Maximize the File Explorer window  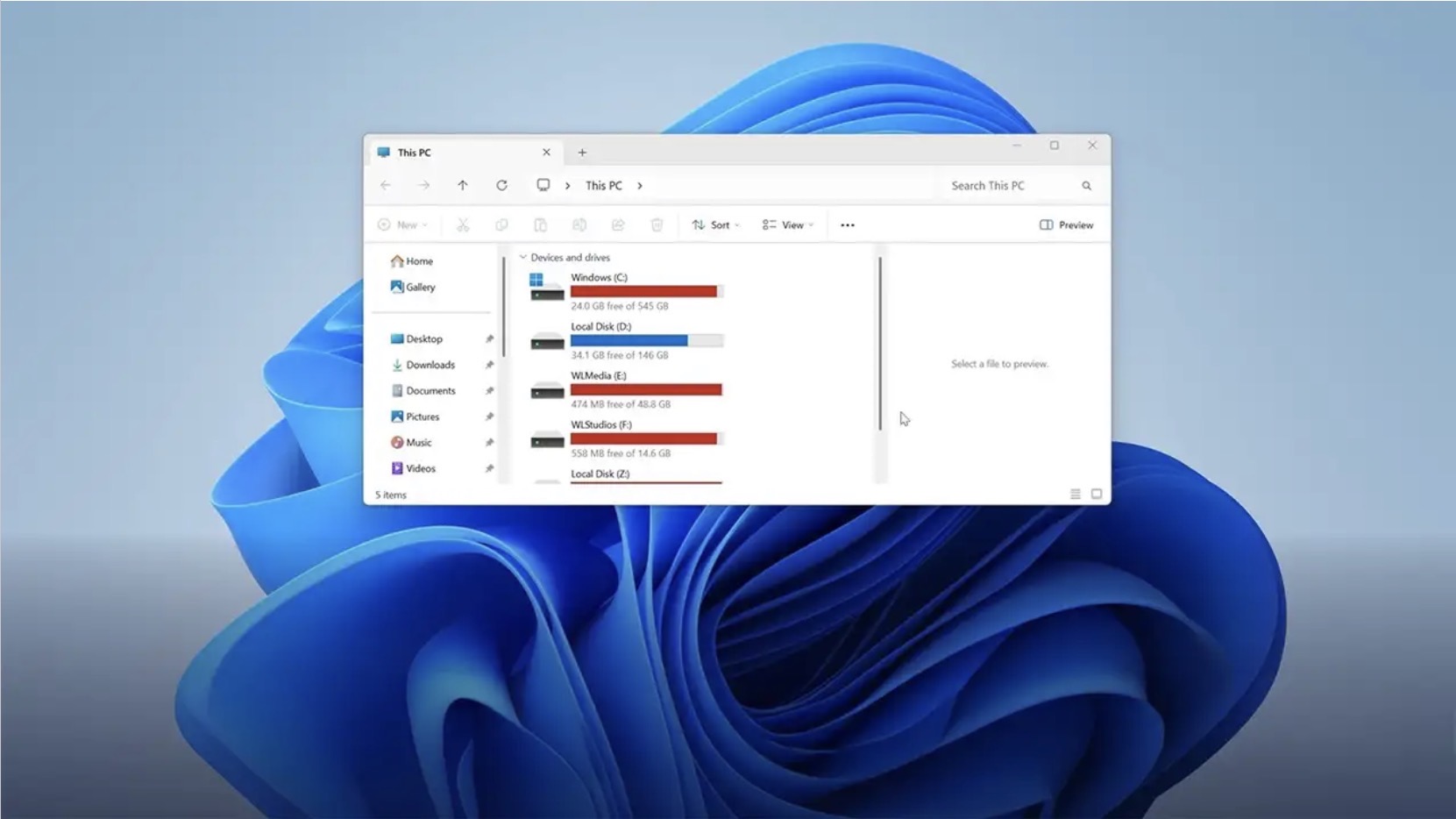click(x=1055, y=146)
